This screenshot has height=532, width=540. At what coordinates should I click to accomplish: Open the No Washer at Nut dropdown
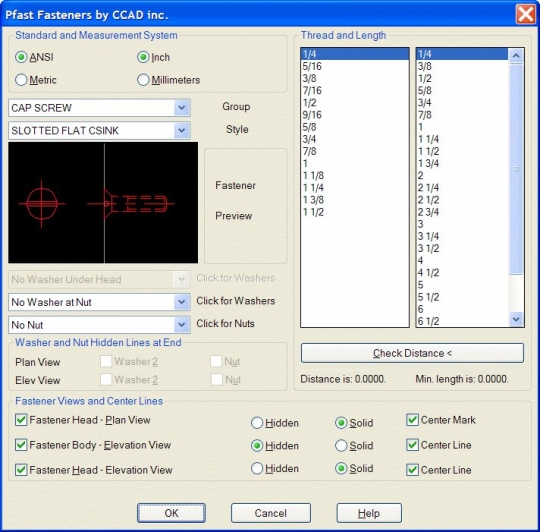click(x=182, y=302)
